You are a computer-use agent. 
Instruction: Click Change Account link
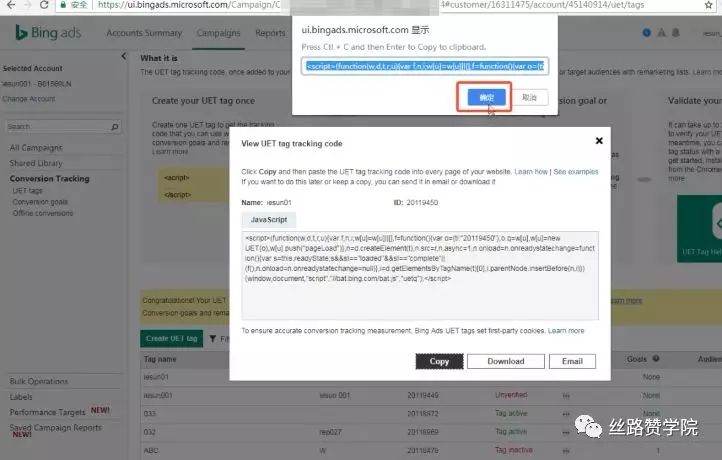click(x=29, y=99)
